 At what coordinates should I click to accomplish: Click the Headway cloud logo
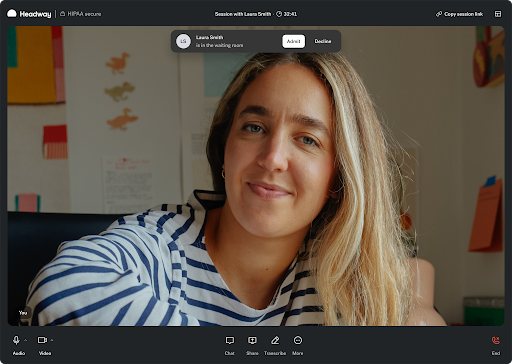coord(12,14)
